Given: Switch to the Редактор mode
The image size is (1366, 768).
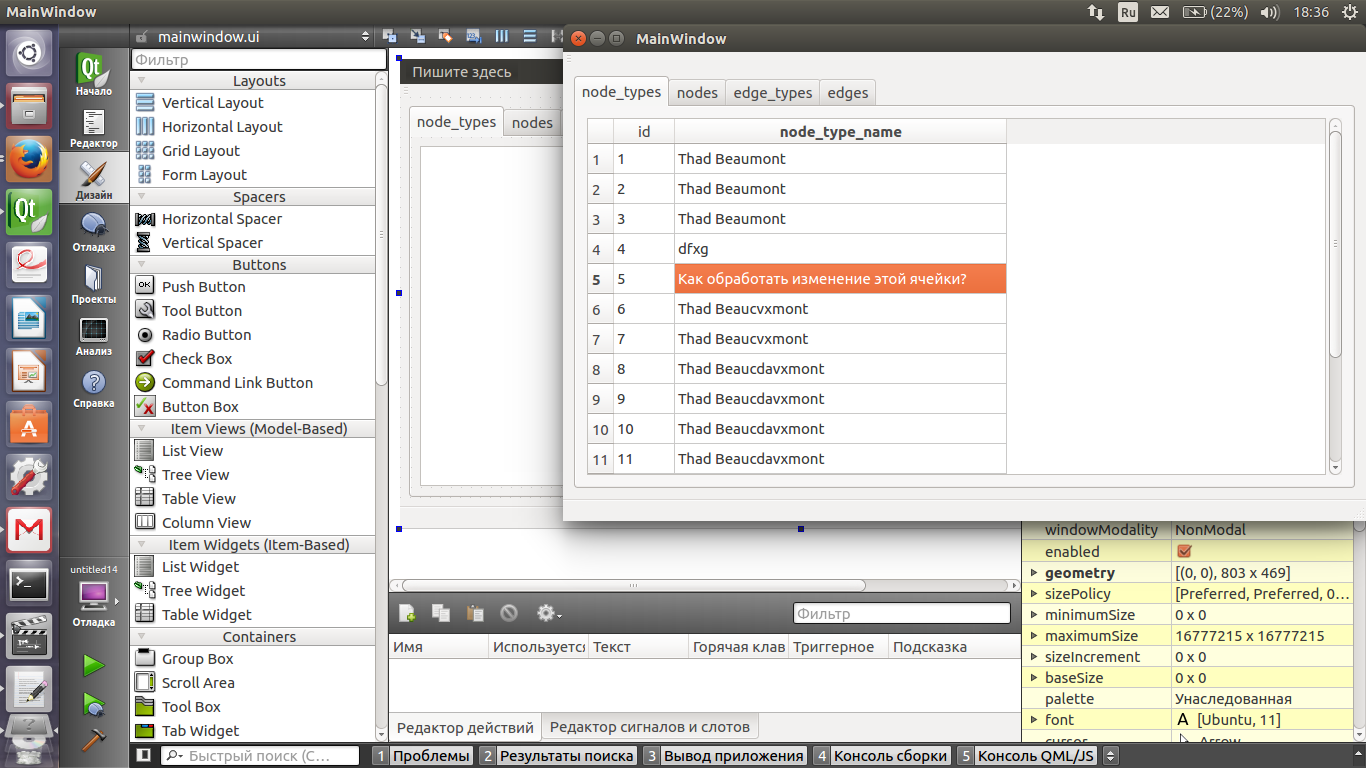Looking at the screenshot, I should tap(93, 128).
